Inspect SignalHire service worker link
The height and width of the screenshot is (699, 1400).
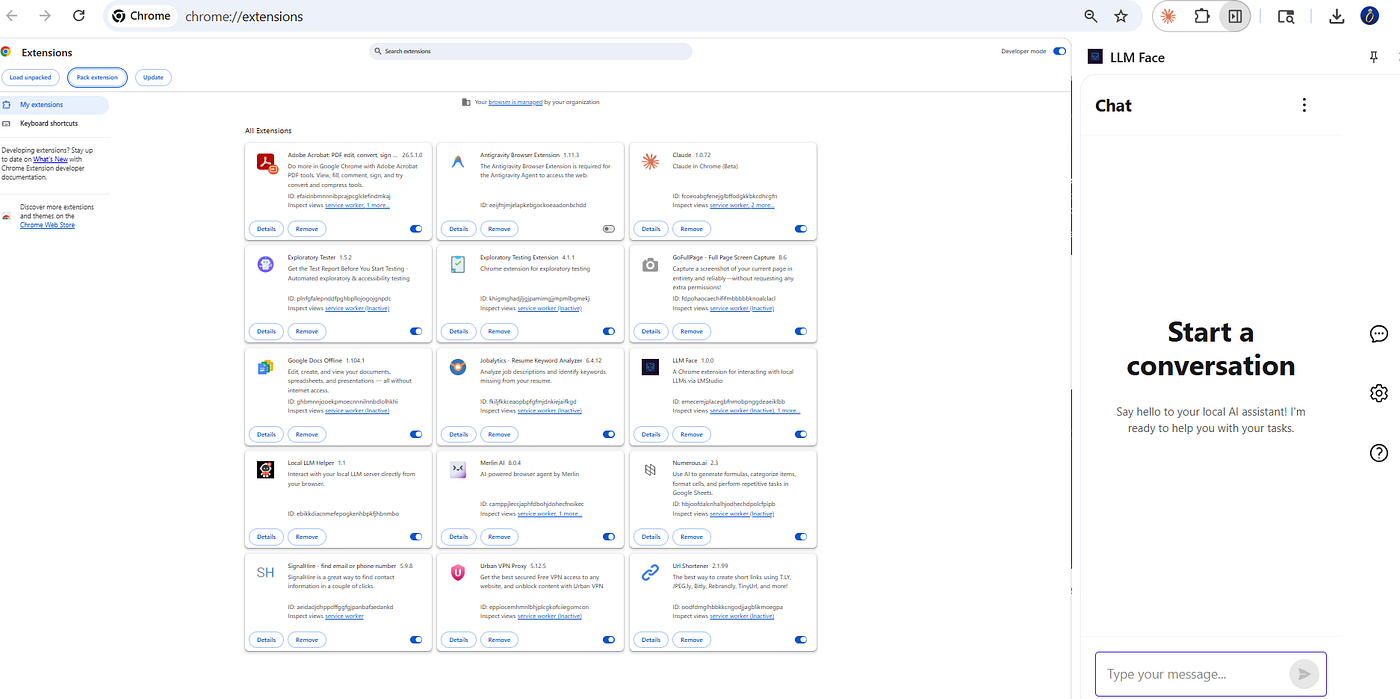344,616
